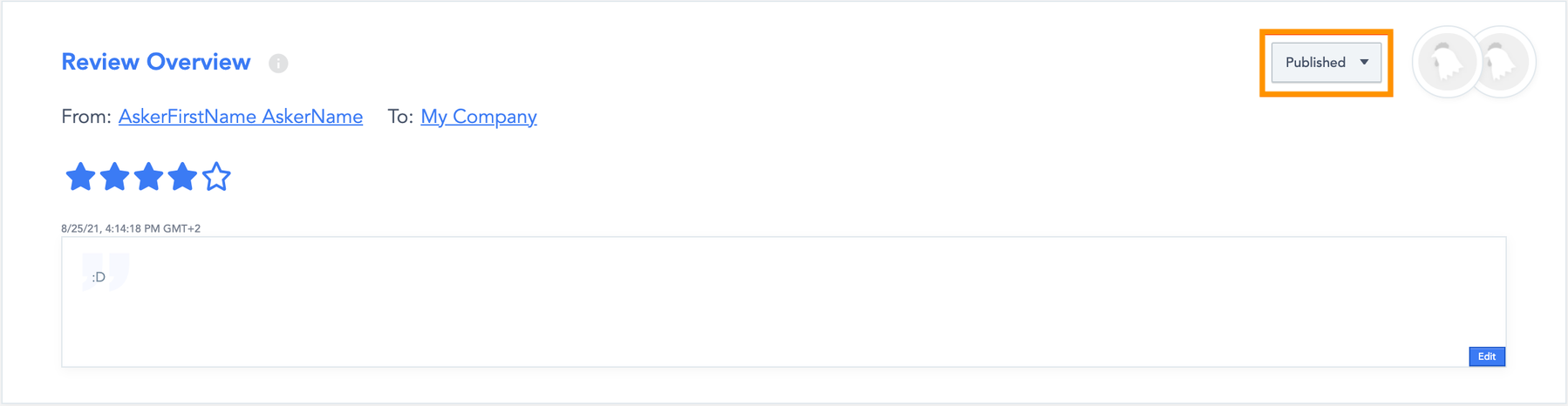Click the caret arrow on Published dropdown
Viewport: 1568px width, 406px height.
pos(1364,63)
